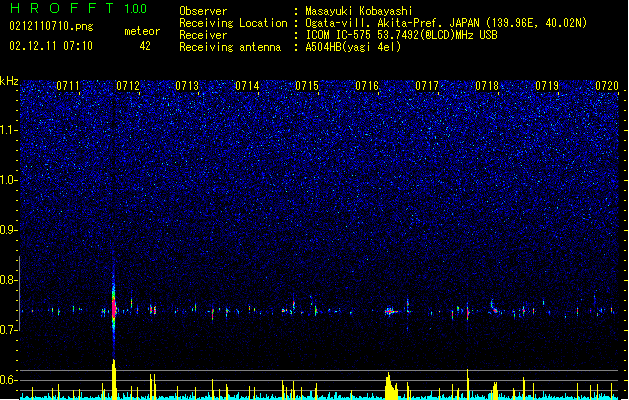Screen dimensions: 629x400
Task: Click the Receiving antenna label
Action: [230, 47]
